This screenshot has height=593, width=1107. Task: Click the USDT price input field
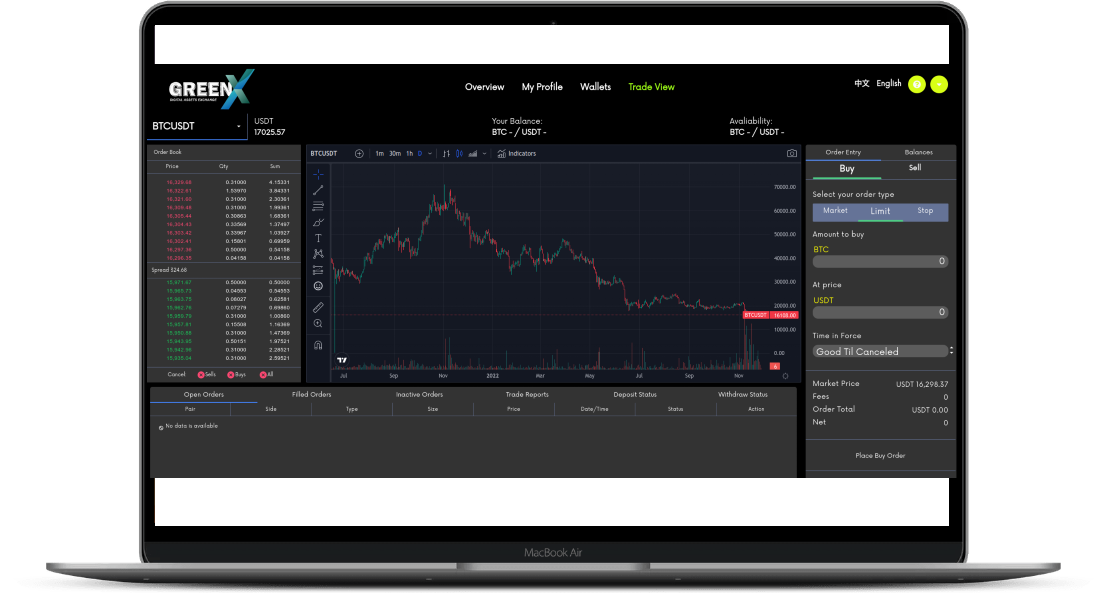coord(880,312)
